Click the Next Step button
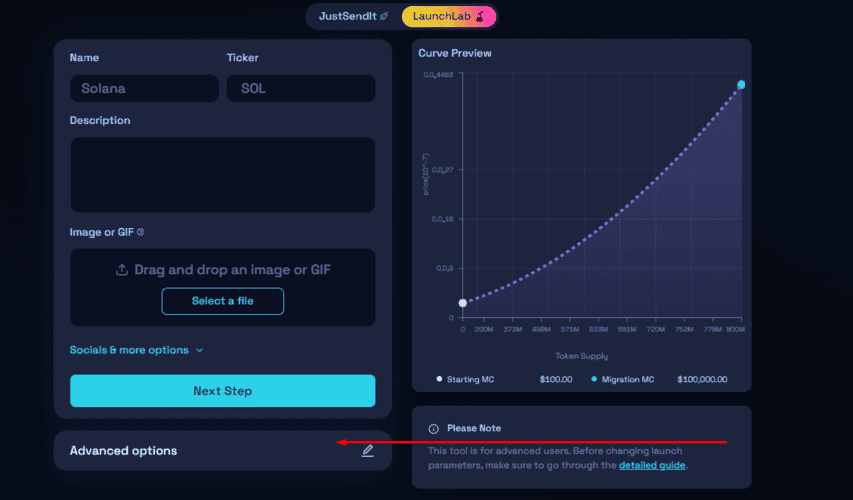The height and width of the screenshot is (500, 853). pos(222,391)
